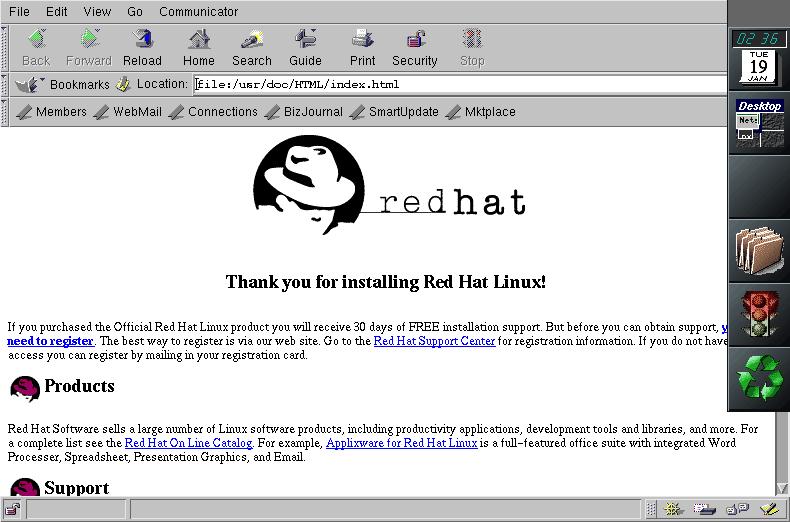Collapse the personal toolbar grip handle
The image size is (790, 522).
click(4, 112)
